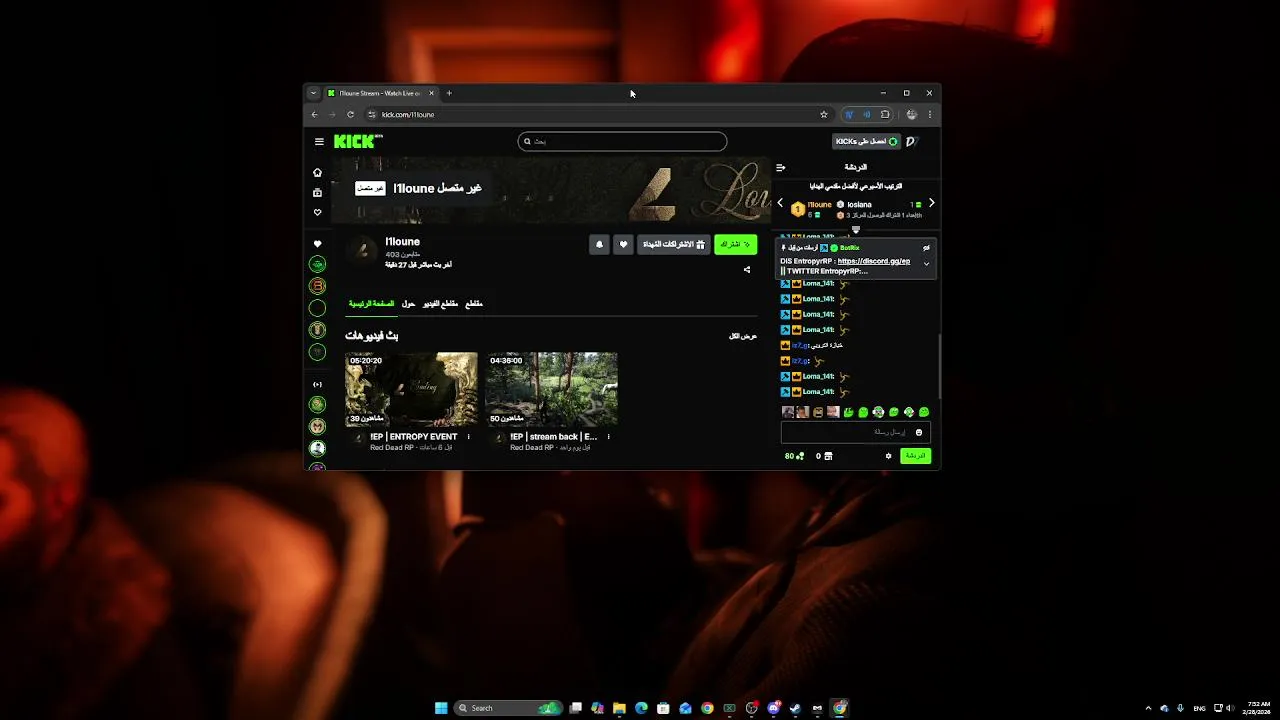This screenshot has width=1280, height=720.
Task: Click the kick.com/l1loune address bar
Action: 597,114
